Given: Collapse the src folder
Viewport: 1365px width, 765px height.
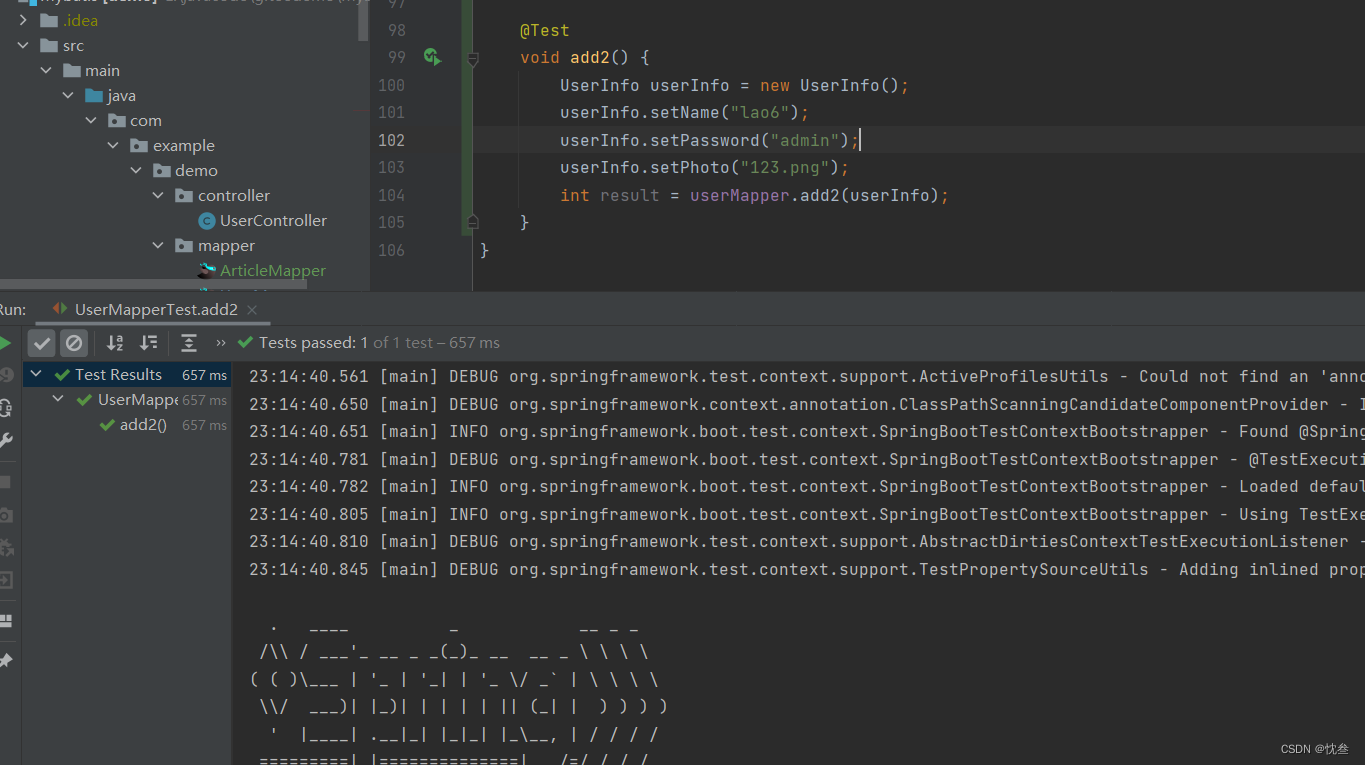Looking at the screenshot, I should [23, 45].
